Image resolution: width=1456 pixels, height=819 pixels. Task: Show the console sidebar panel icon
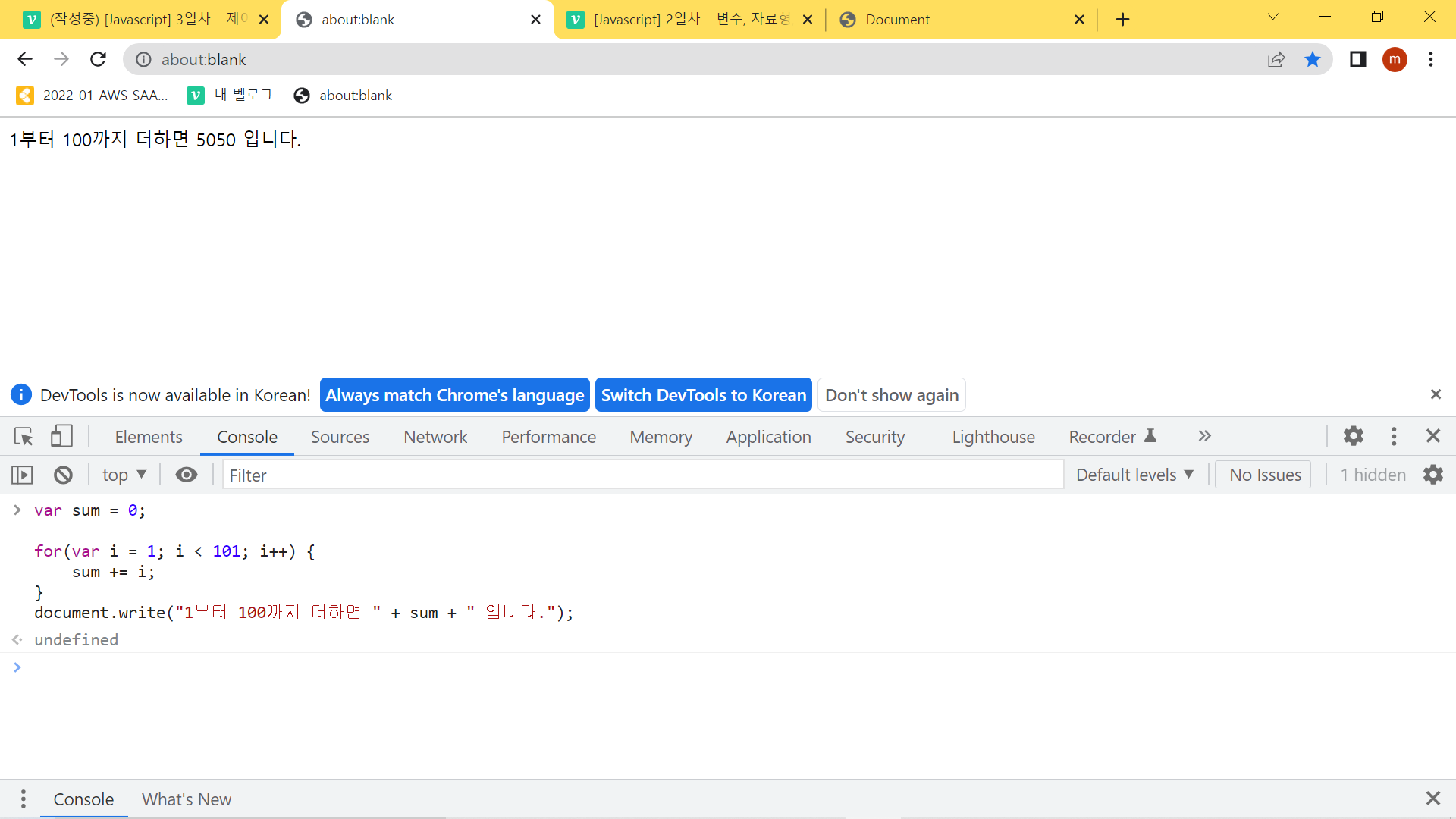pos(22,475)
